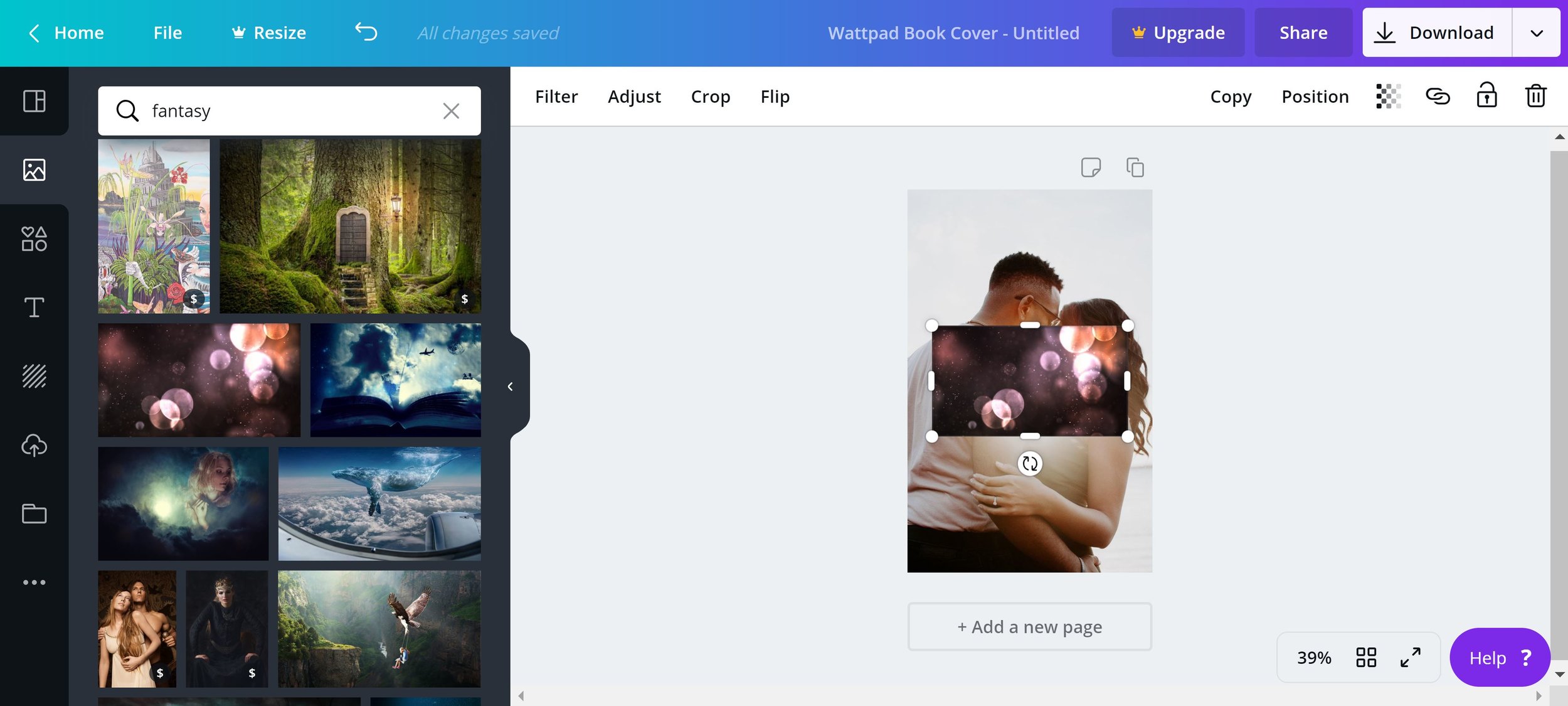
Task: Open the Help button
Action: pyautogui.click(x=1500, y=657)
